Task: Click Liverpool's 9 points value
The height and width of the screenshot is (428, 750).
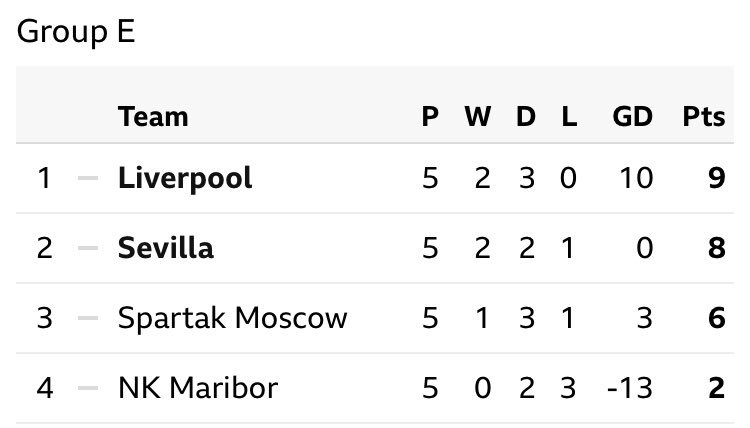Action: [x=714, y=178]
